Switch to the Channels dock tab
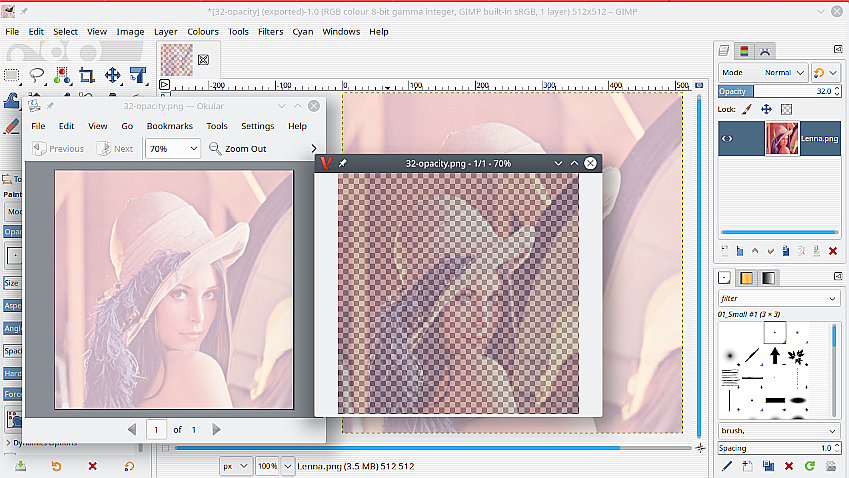This screenshot has height=478, width=849. [x=744, y=51]
